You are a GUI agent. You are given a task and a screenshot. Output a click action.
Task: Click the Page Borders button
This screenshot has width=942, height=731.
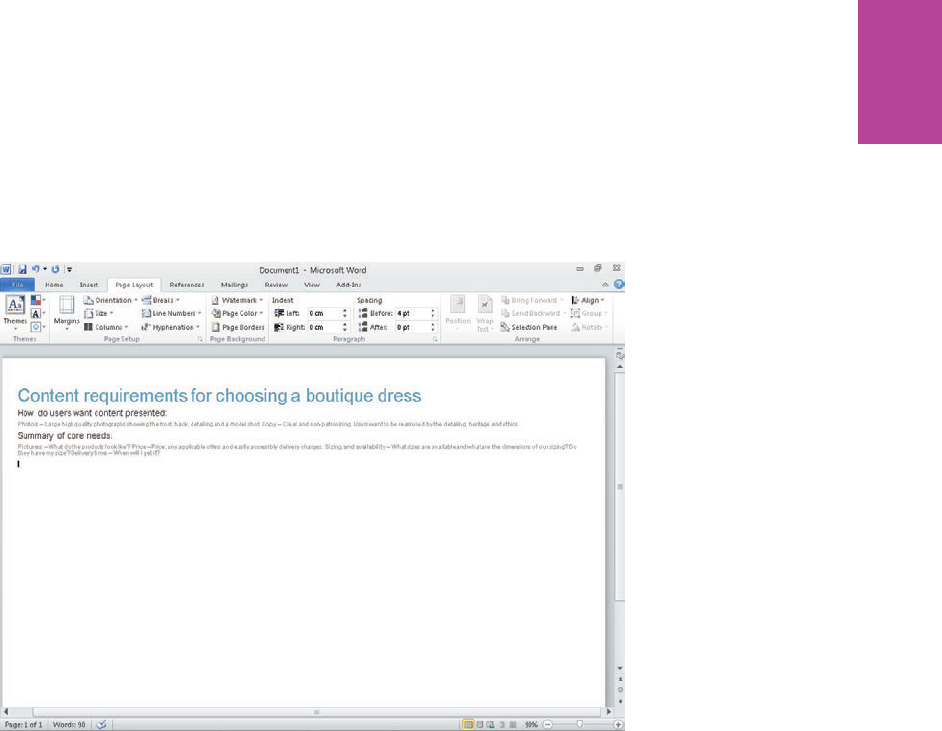(x=238, y=327)
